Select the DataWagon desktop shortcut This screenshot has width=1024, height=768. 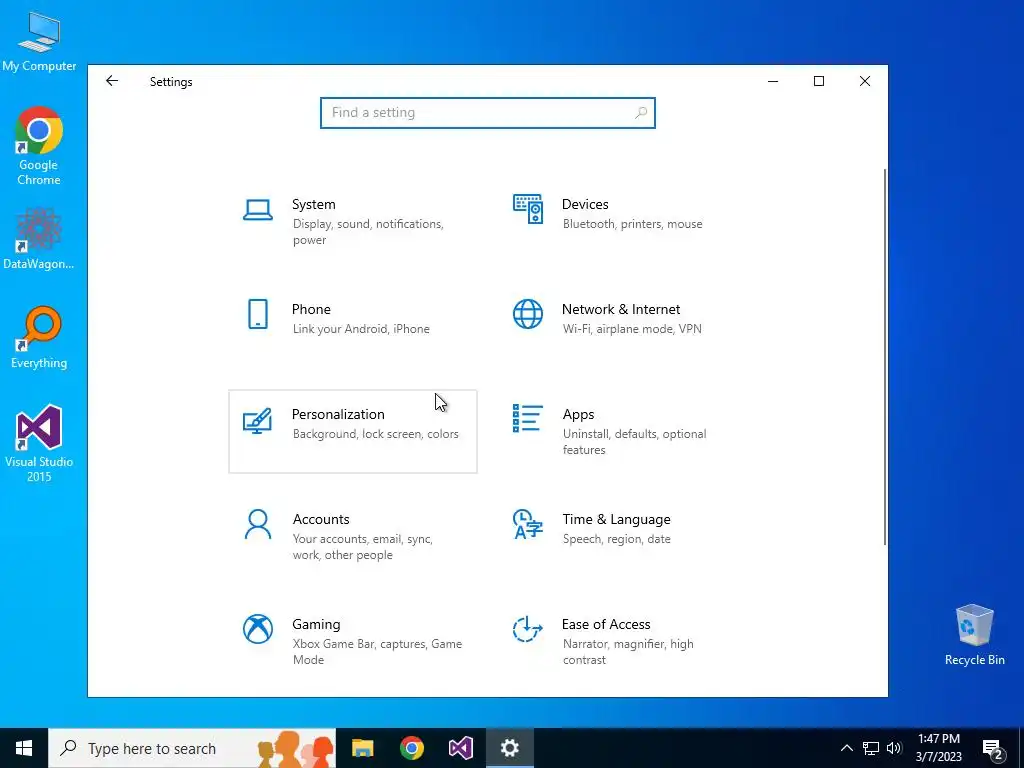39,238
